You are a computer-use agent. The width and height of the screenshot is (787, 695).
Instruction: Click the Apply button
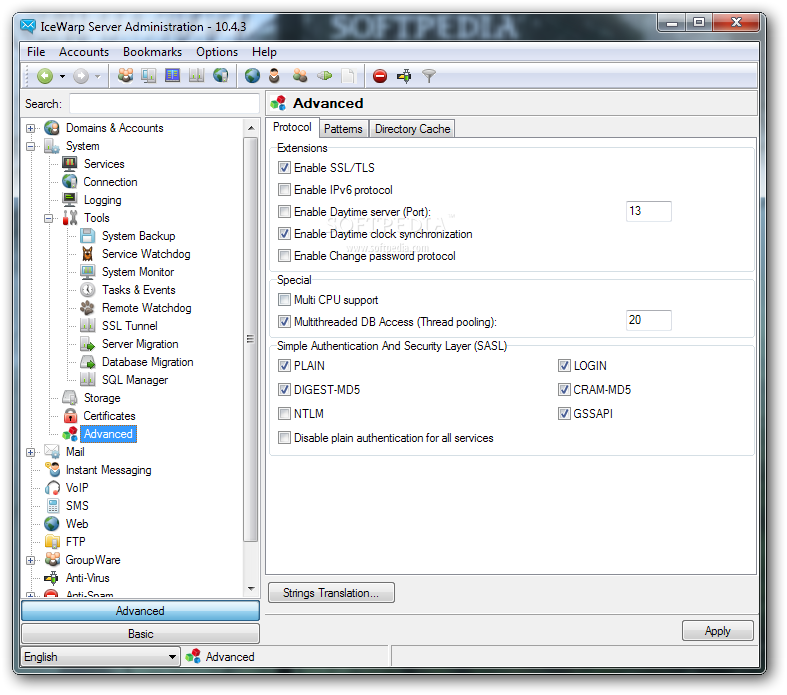(718, 631)
